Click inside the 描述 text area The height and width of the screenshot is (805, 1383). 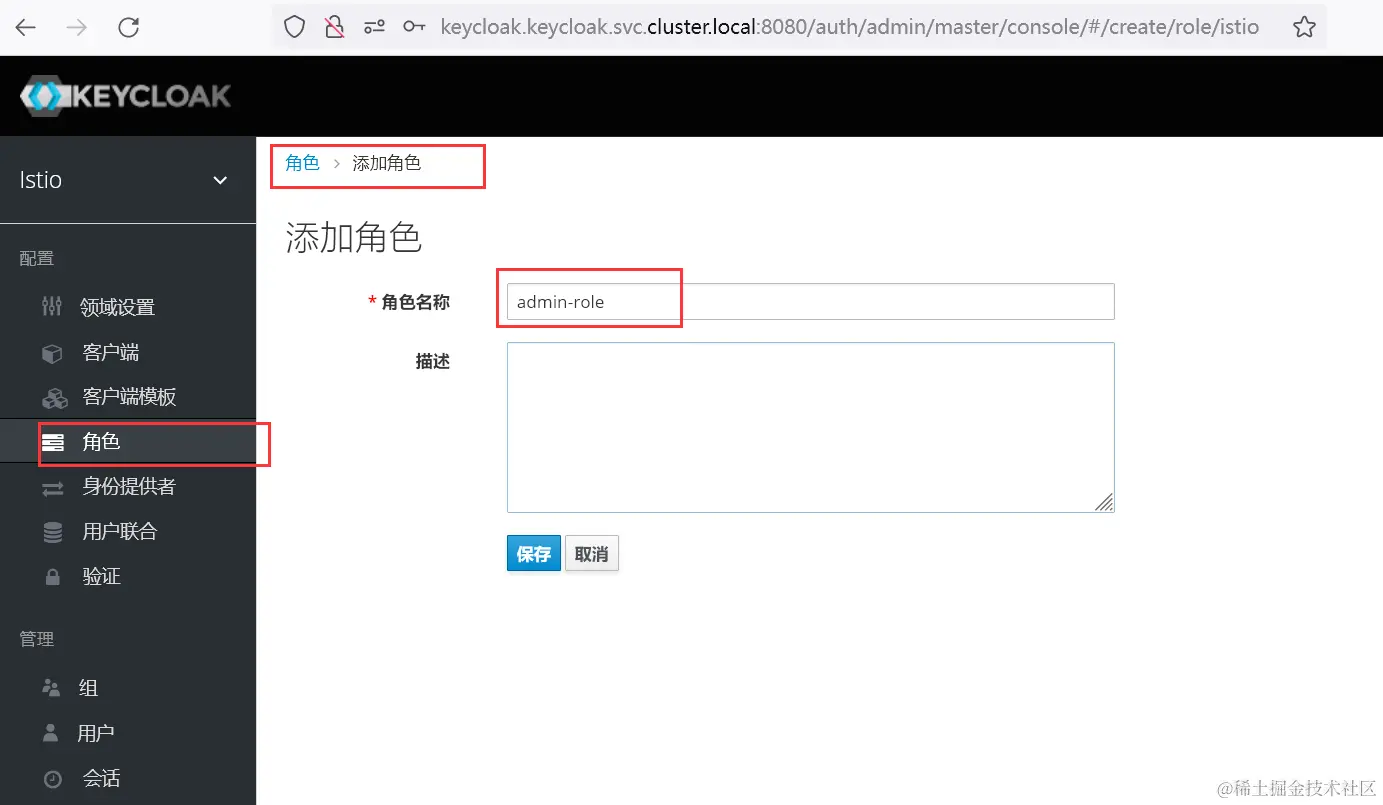pyautogui.click(x=810, y=427)
